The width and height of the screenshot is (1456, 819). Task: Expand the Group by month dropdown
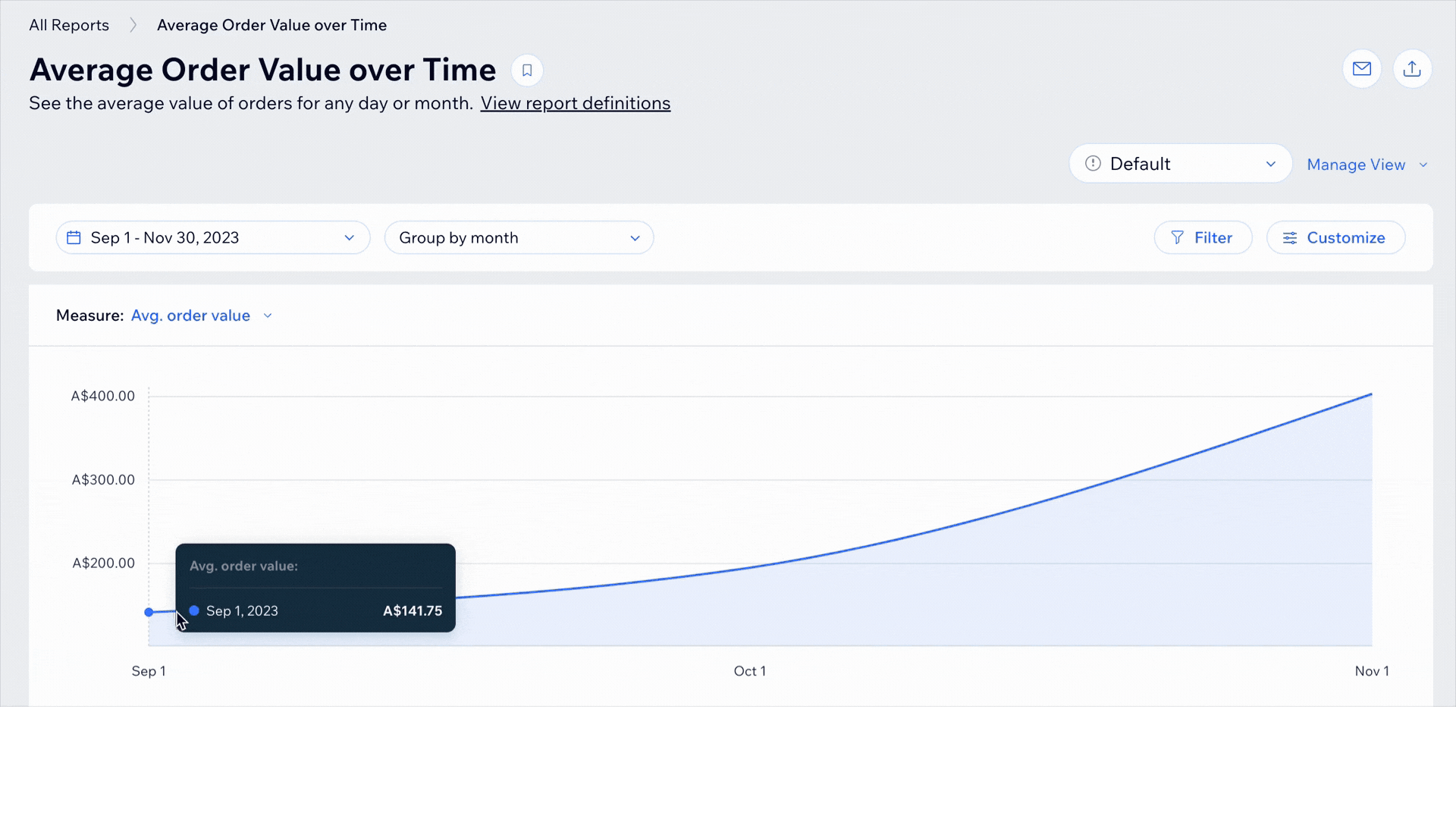pos(519,238)
